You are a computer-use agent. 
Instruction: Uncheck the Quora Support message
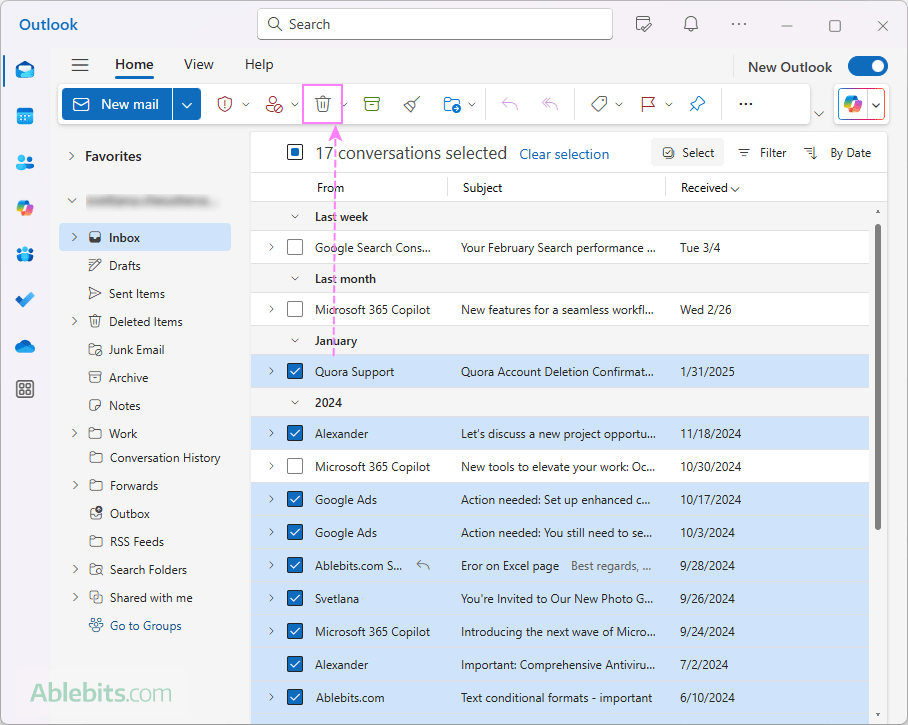(x=295, y=372)
